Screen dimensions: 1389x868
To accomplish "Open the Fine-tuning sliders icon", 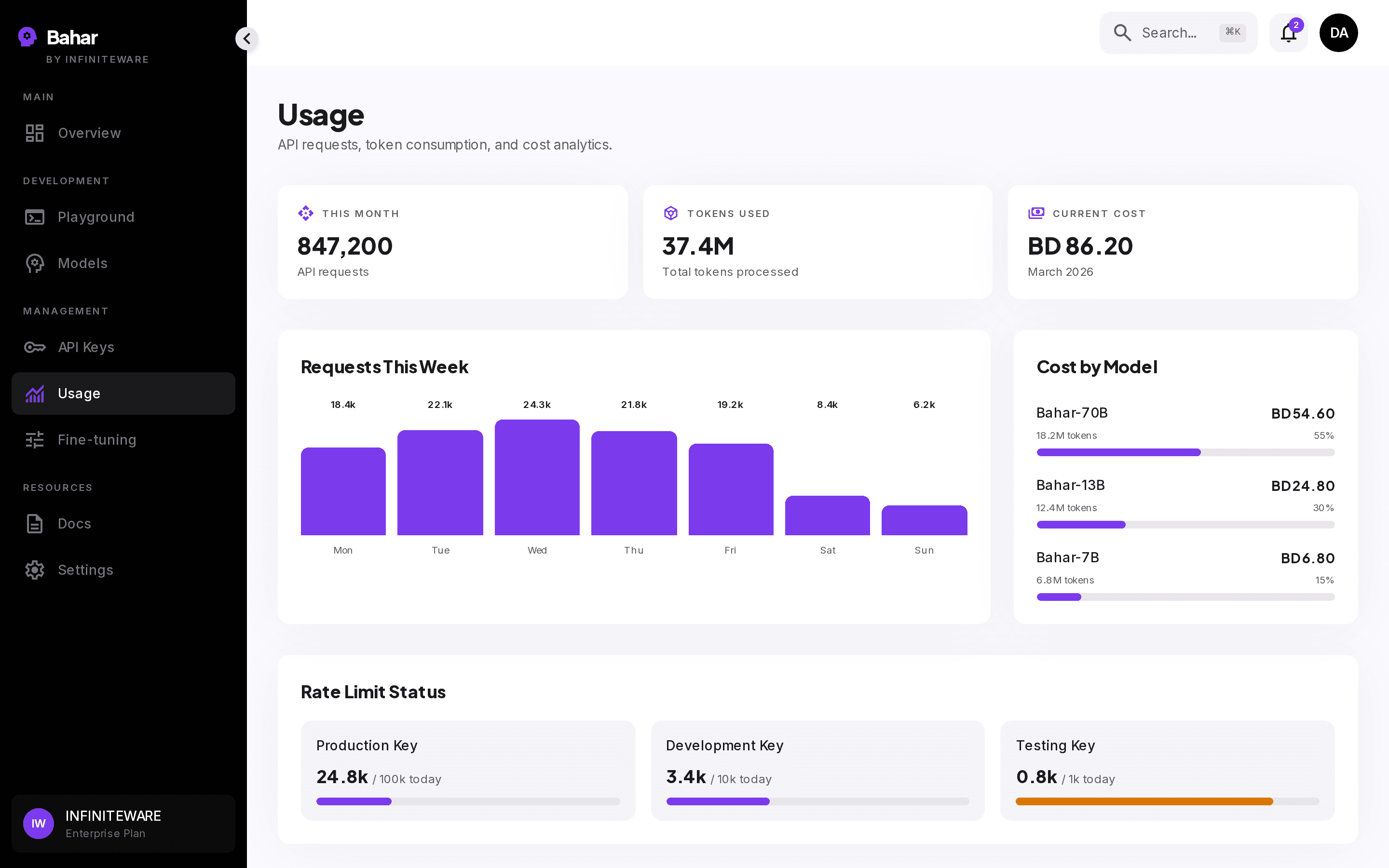I will coord(34,440).
